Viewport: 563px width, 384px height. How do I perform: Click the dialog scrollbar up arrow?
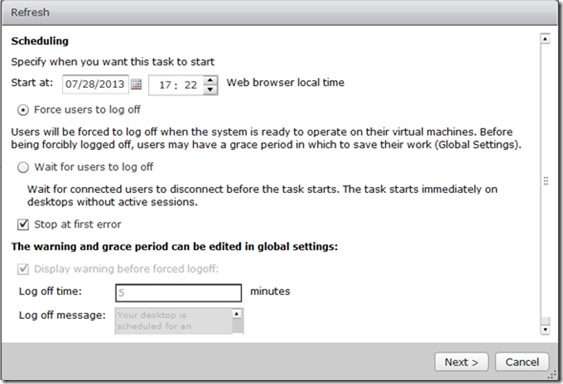(545, 39)
